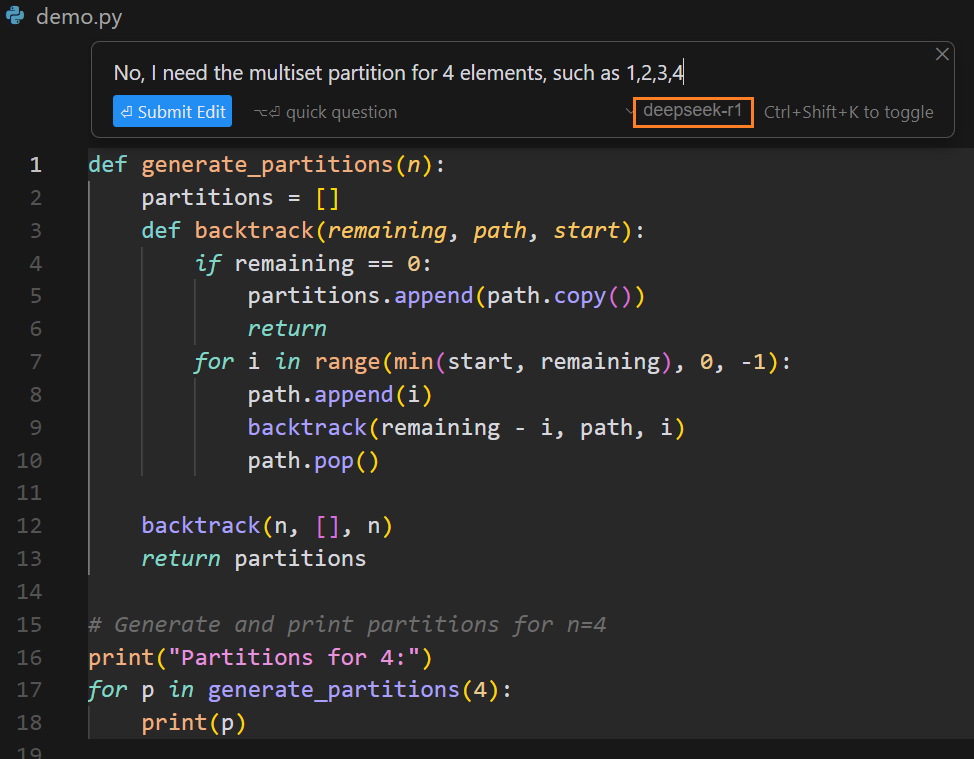Image resolution: width=974 pixels, height=759 pixels.
Task: Click 'partitions.append(path.copy())' on line 5
Action: [446, 296]
